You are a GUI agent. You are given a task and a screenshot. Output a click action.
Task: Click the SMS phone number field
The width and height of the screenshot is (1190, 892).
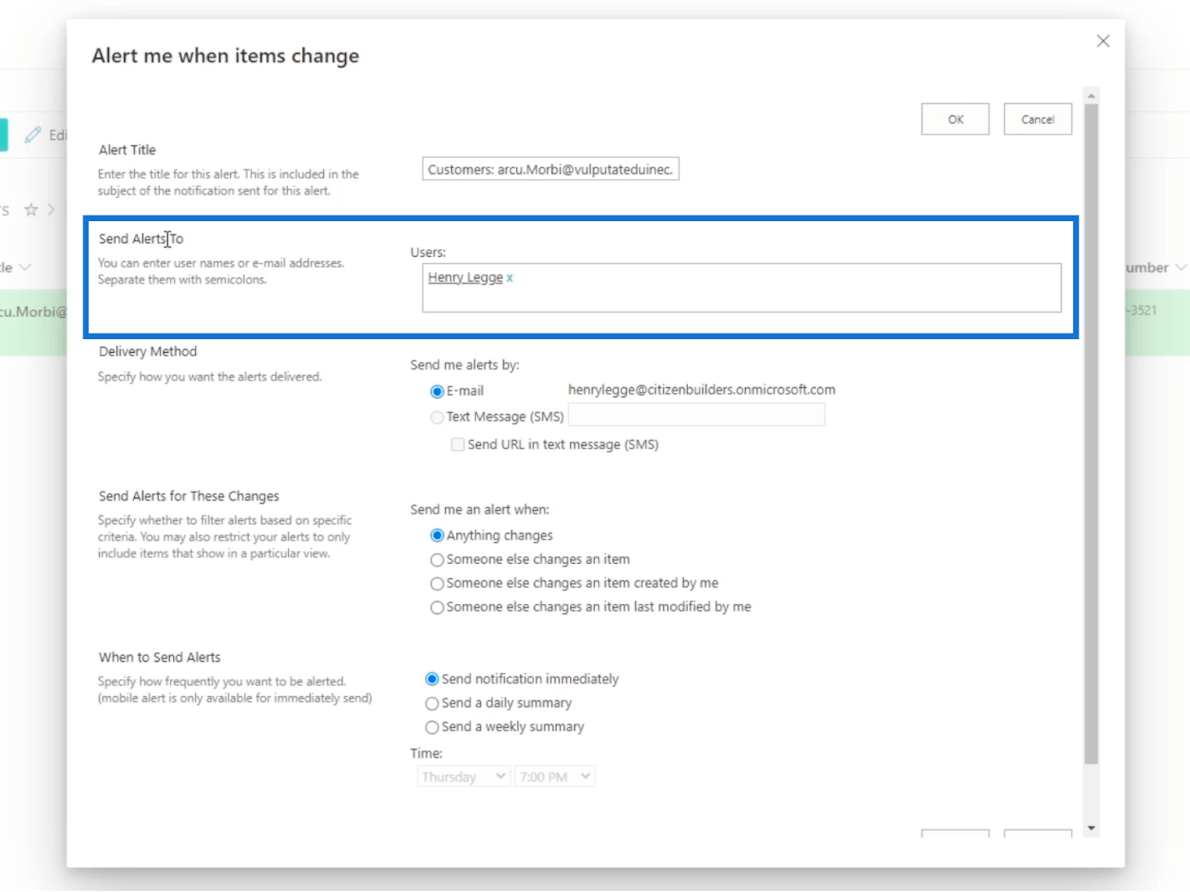(696, 415)
